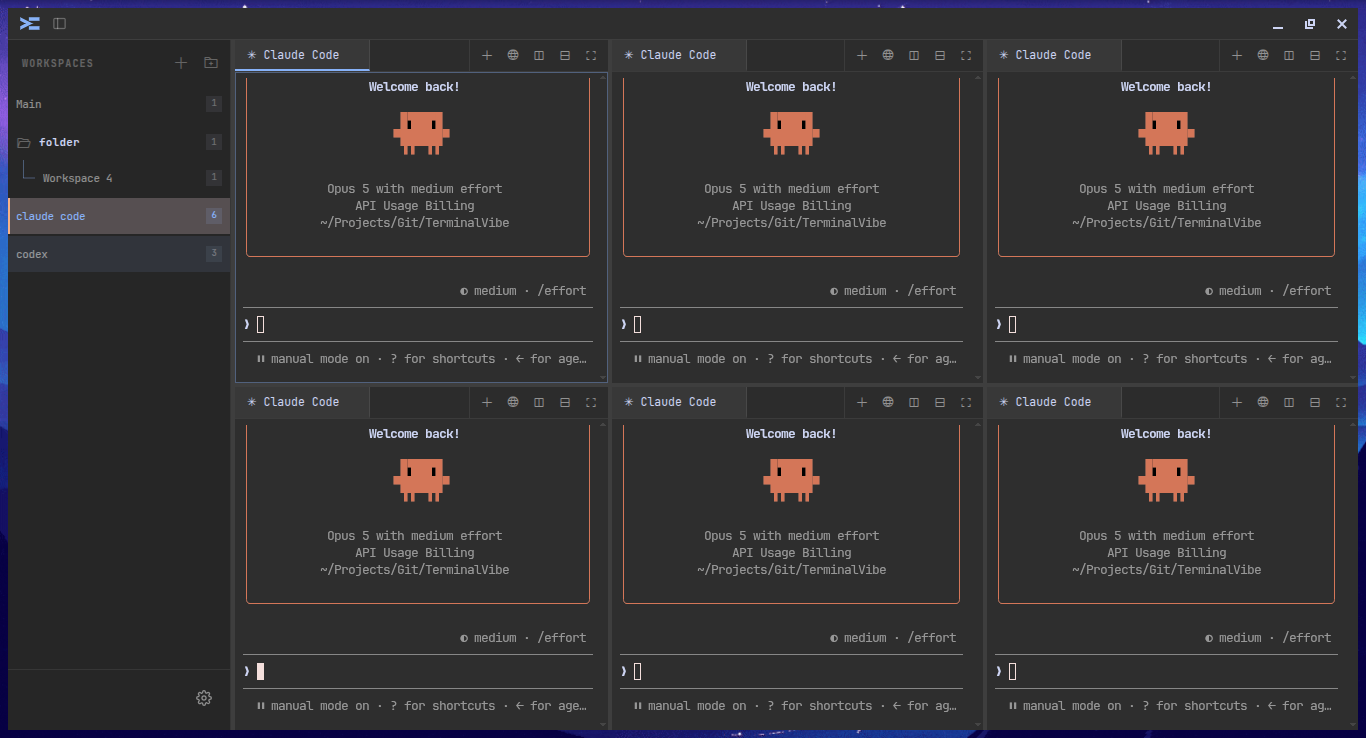Select the Claude Code tab in bottom-right pane
The image size is (1366, 738).
[x=1054, y=402]
